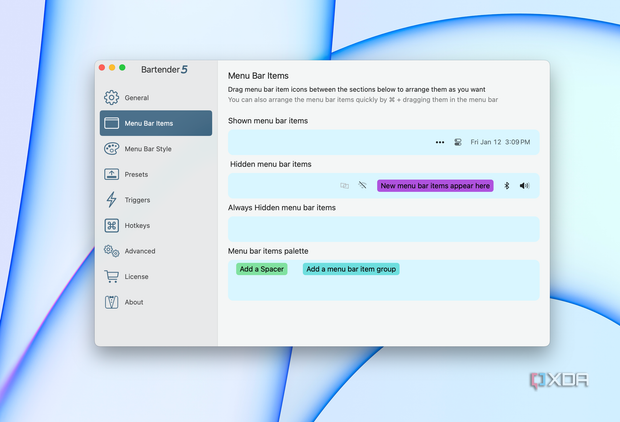Click Add a menu bar item group
This screenshot has height=422, width=620.
351,269
